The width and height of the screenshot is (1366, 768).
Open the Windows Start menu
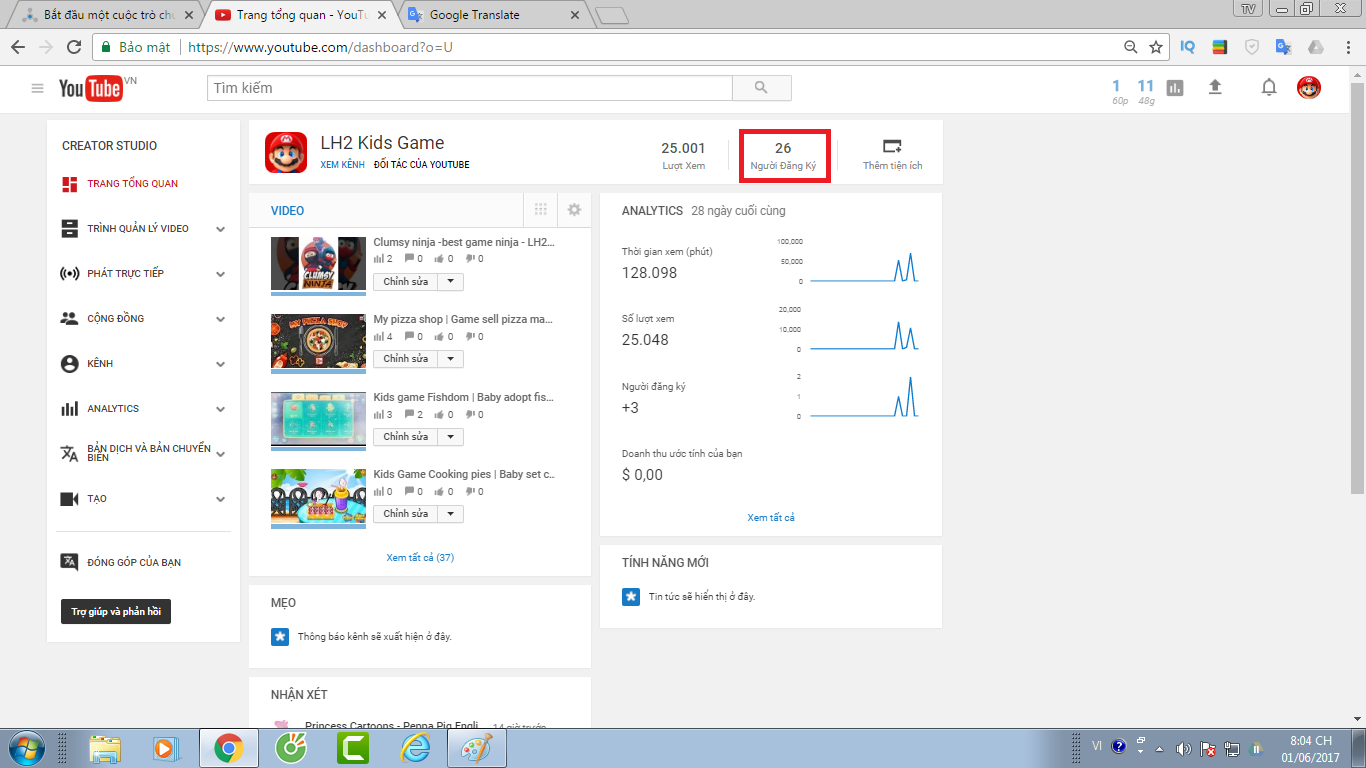click(25, 747)
